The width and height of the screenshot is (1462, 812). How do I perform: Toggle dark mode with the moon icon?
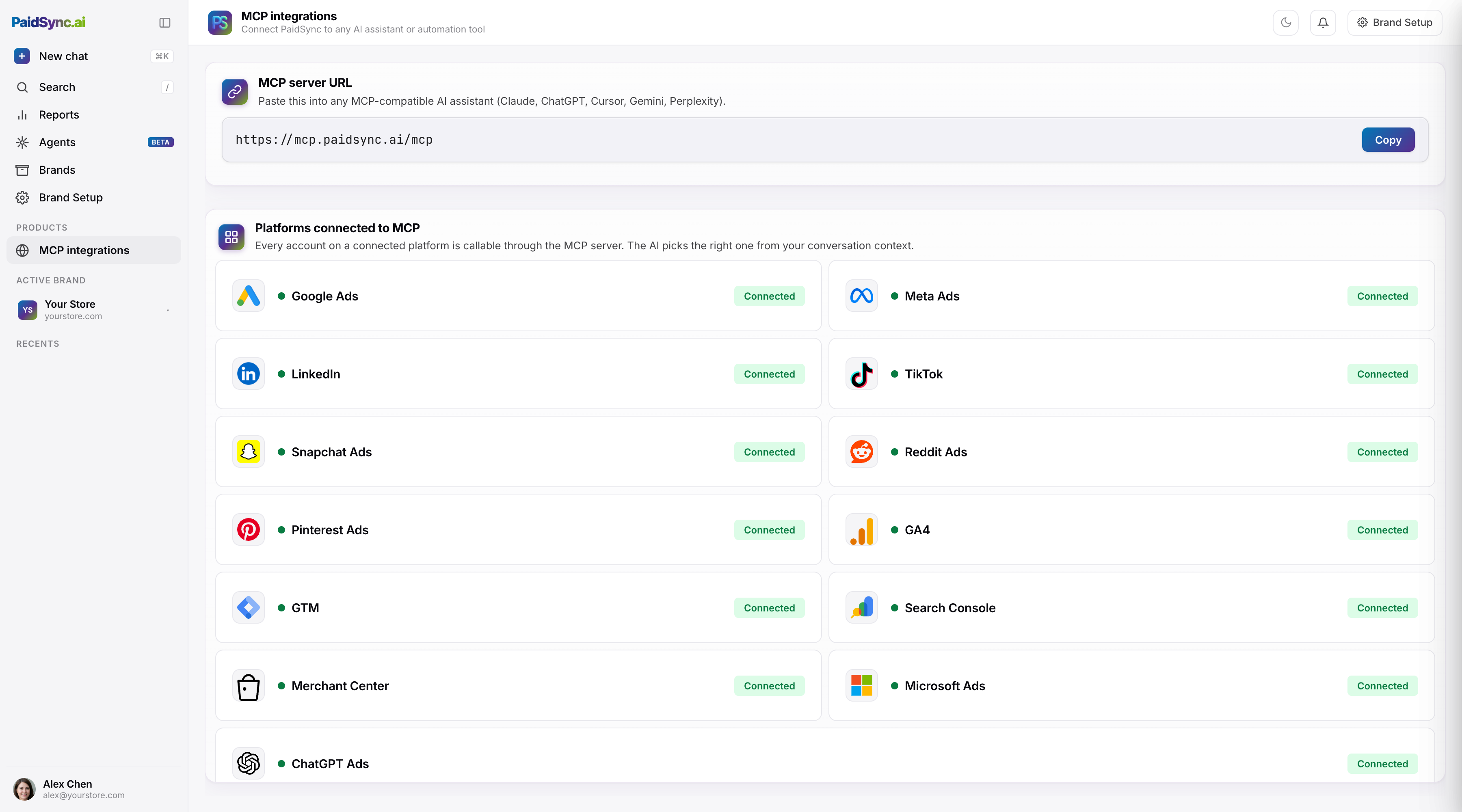click(1285, 23)
